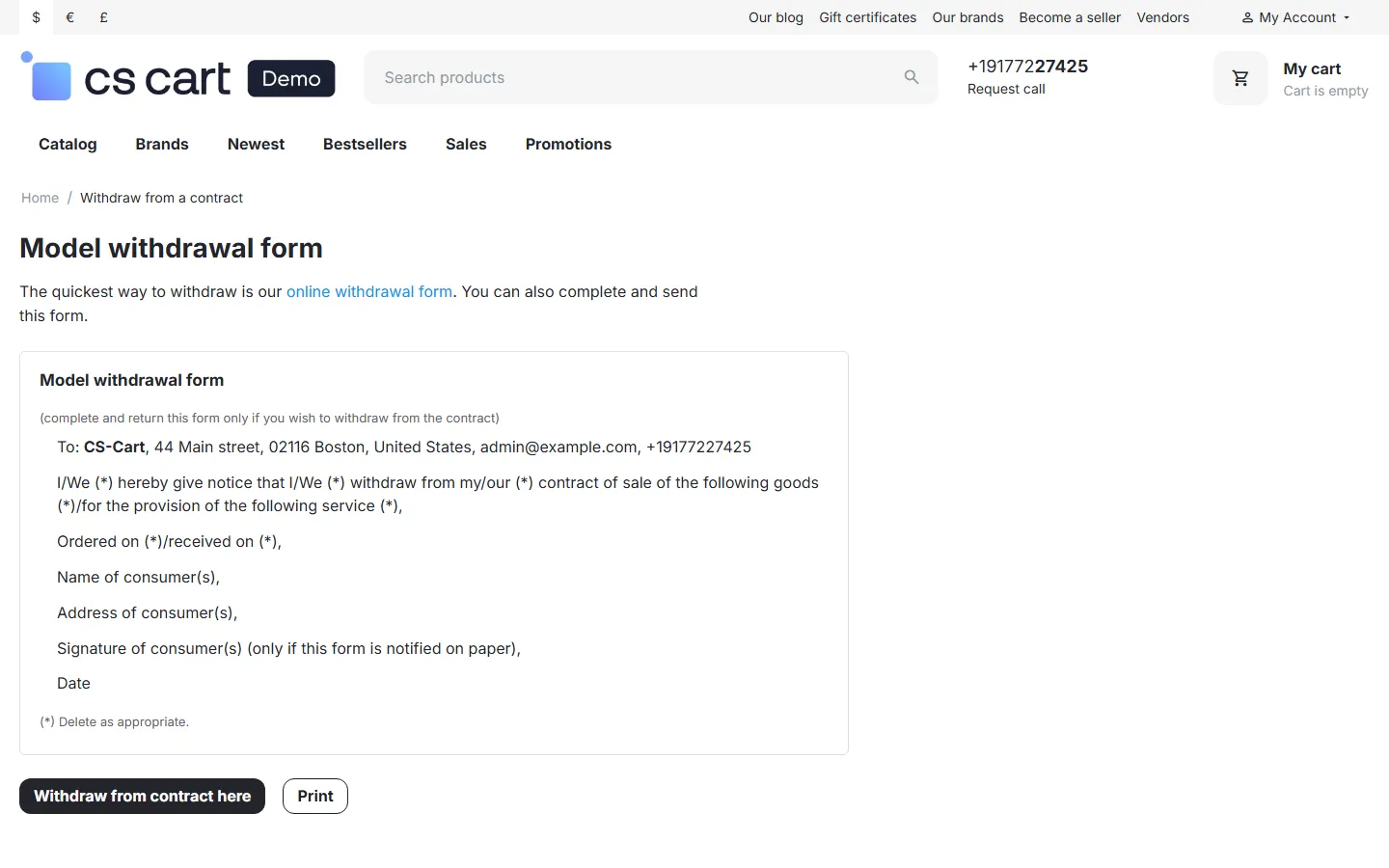Click the 'Date' line in the form
Viewport: 1389px width, 868px height.
click(x=73, y=683)
